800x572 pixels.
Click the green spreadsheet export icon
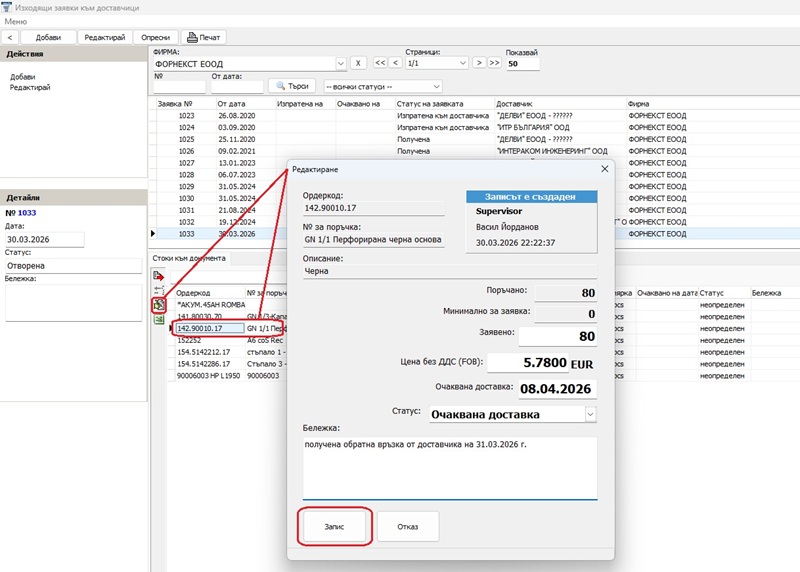pos(158,319)
